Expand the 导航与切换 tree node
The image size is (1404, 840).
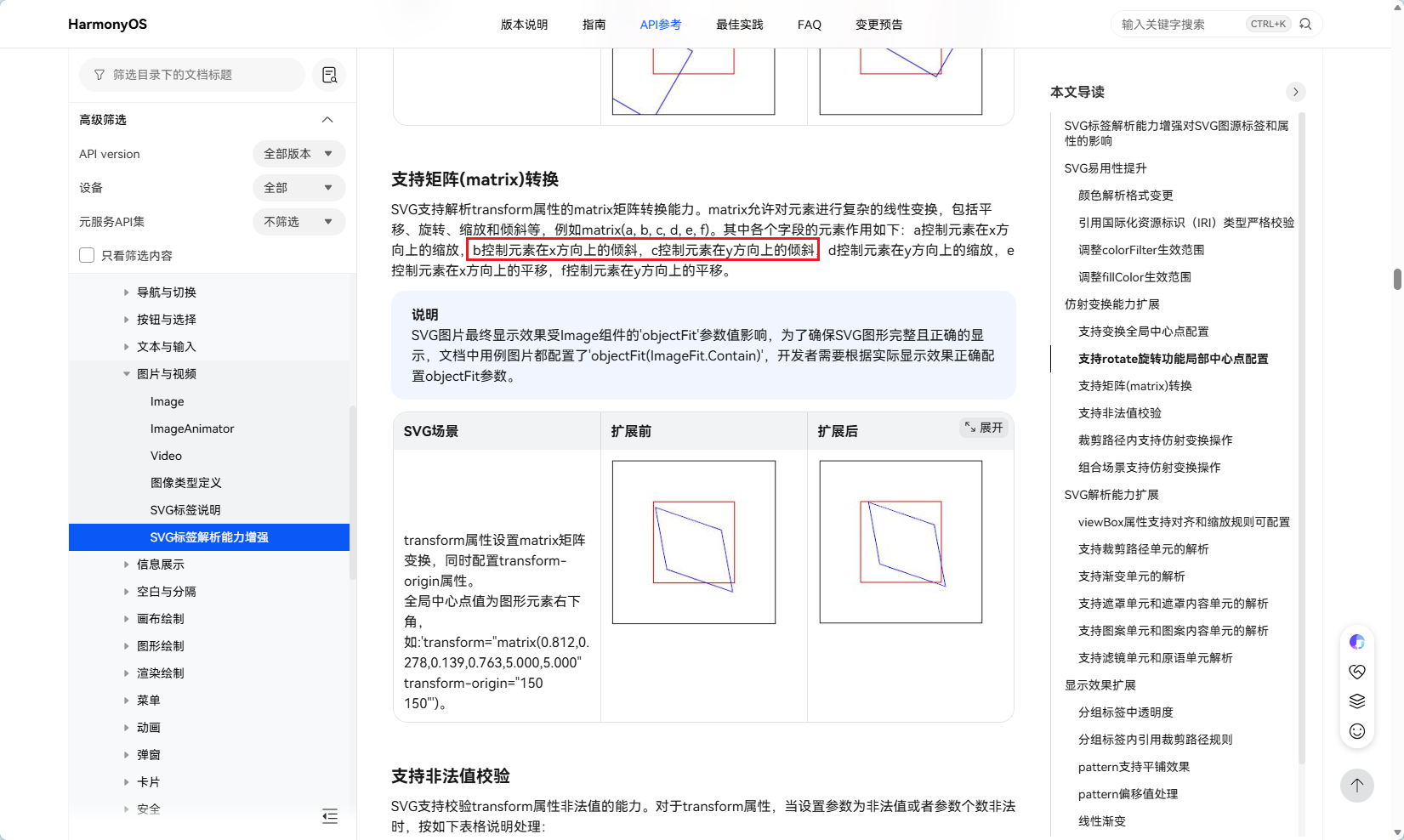tap(126, 292)
